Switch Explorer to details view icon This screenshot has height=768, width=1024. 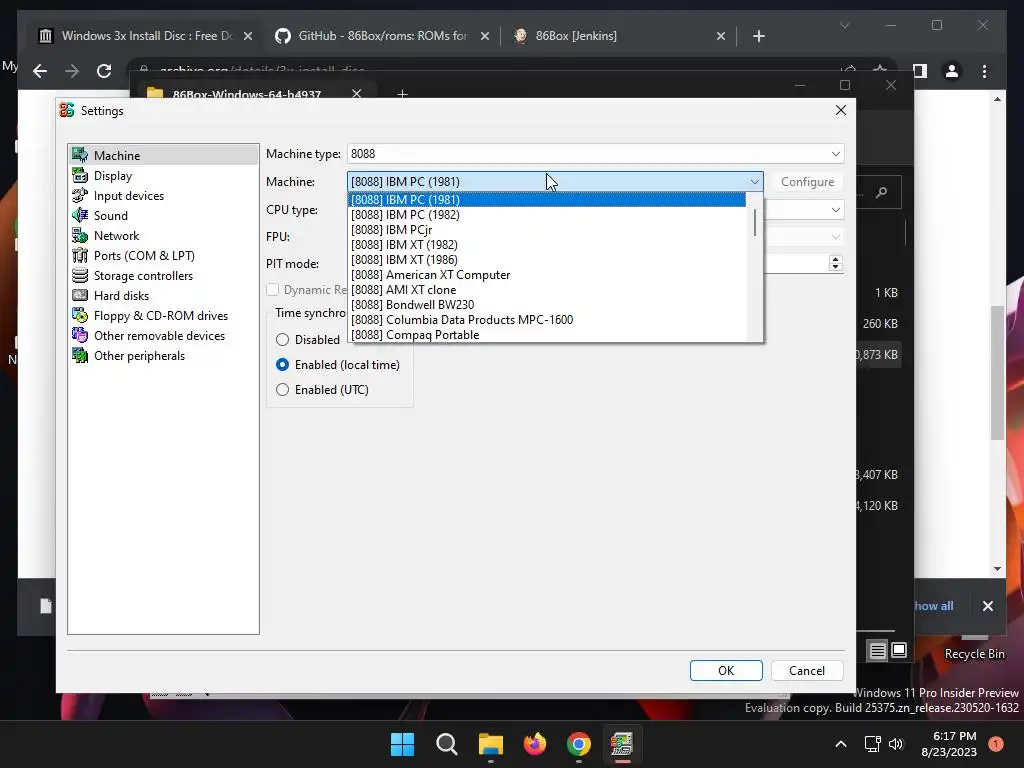(x=877, y=650)
